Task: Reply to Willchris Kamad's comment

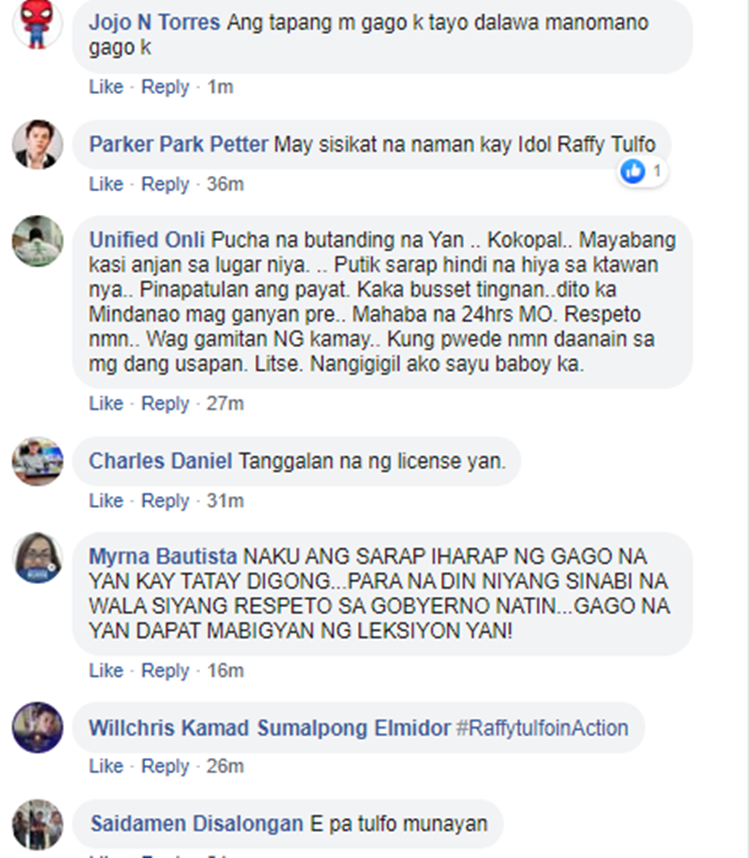Action: coord(165,766)
